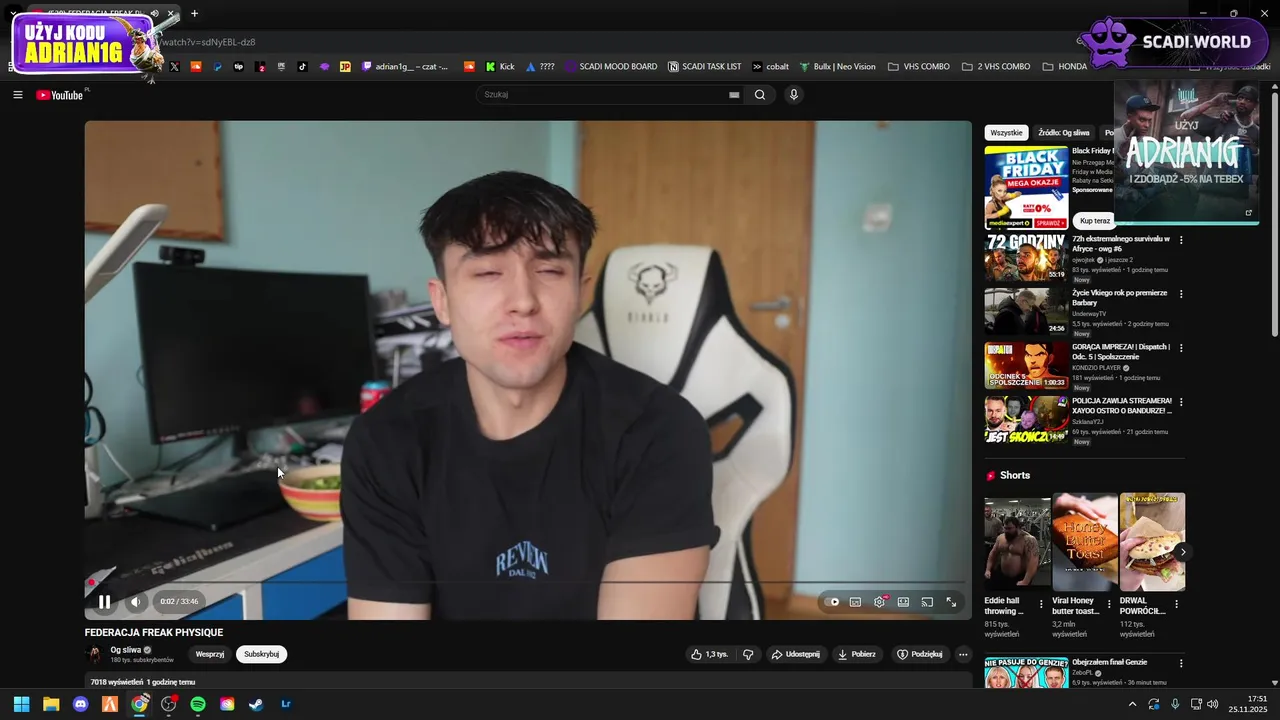Enter fullscreen mode

point(951,602)
